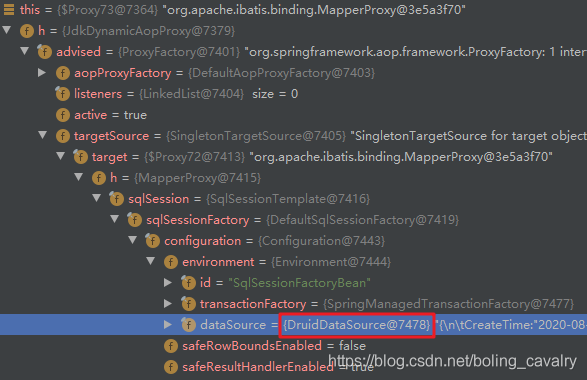Click field icon next to JdkDynamicAopProxy h
Viewport: 587px width, 380px height.
coord(27,31)
